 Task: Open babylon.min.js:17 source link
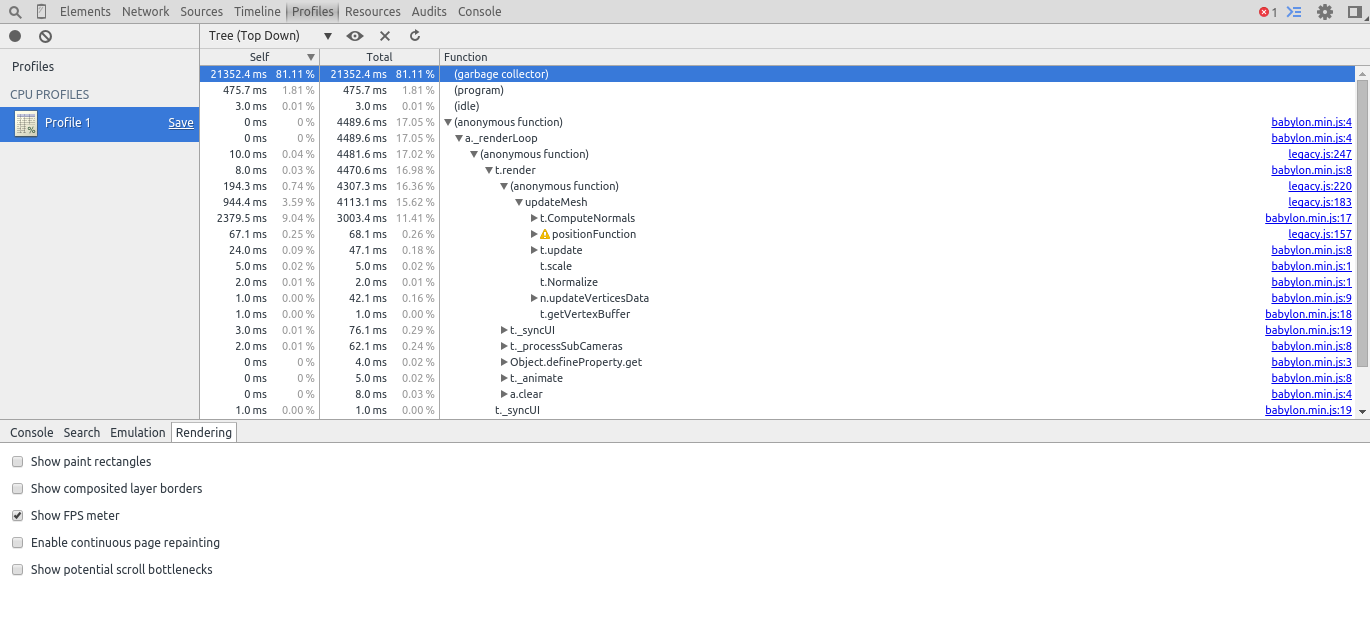point(1308,218)
